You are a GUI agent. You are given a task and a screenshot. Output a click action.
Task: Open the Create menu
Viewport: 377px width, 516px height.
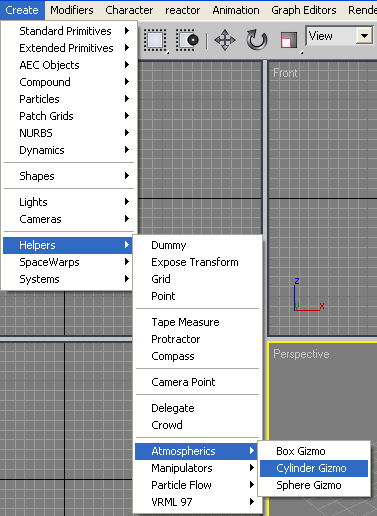pyautogui.click(x=22, y=10)
